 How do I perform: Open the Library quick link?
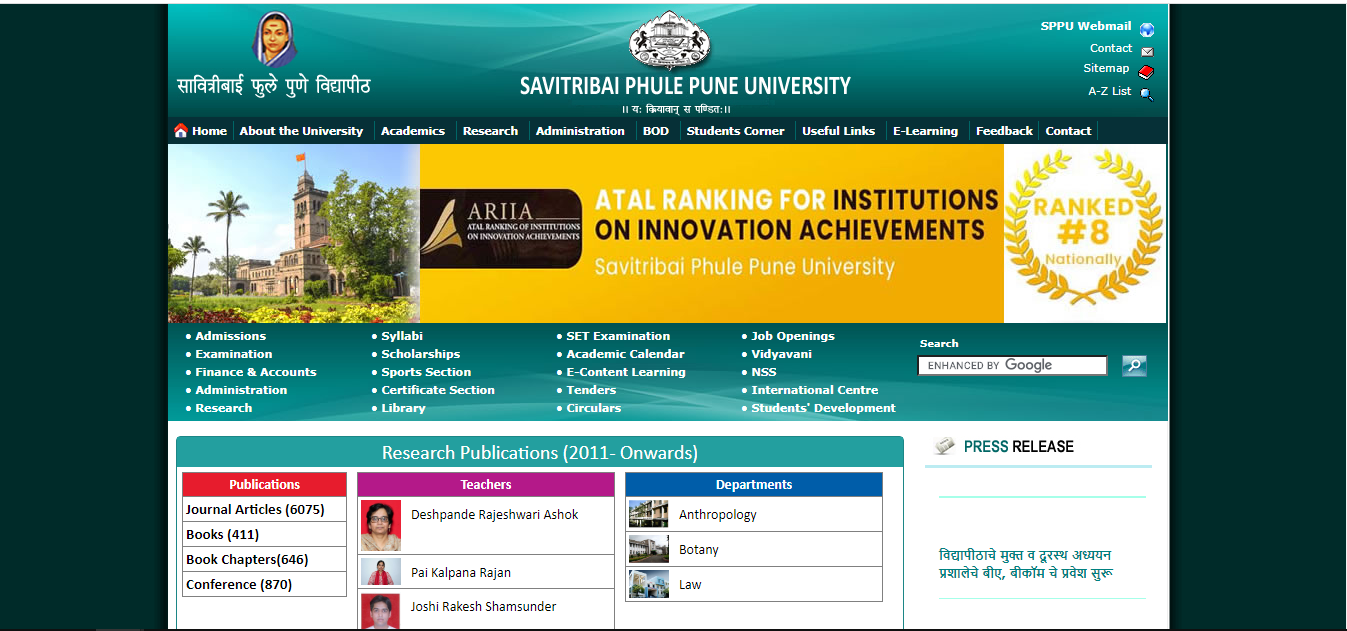coord(403,408)
